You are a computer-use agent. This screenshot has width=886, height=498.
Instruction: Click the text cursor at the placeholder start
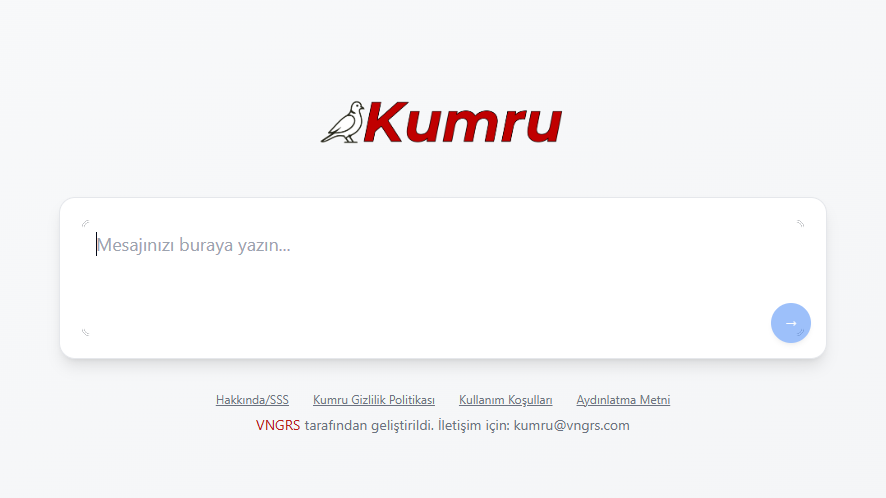click(x=97, y=245)
